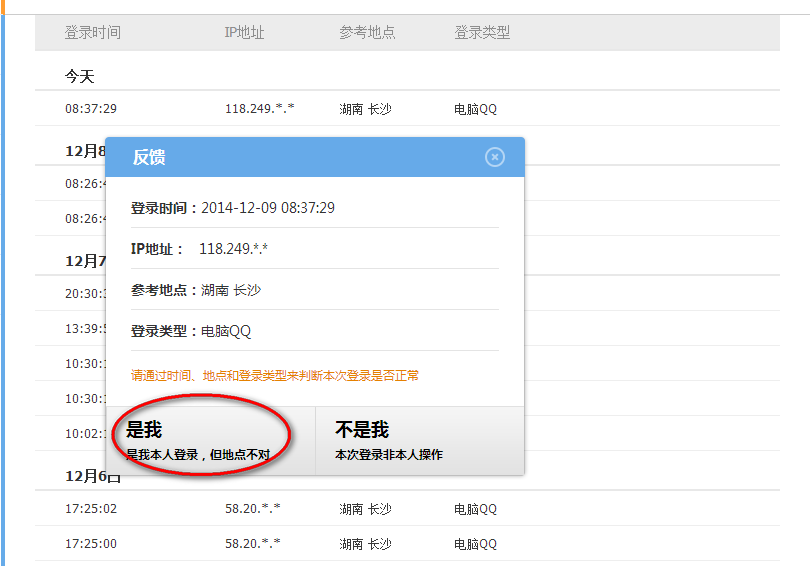Open the 17:25:00 login record
The image size is (810, 566).
pyautogui.click(x=91, y=544)
